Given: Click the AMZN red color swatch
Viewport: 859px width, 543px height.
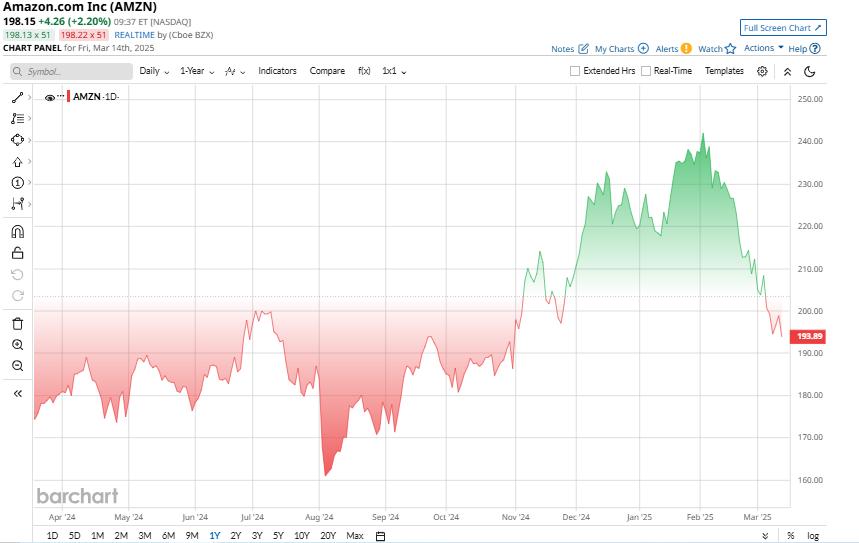Looking at the screenshot, I should coord(68,97).
